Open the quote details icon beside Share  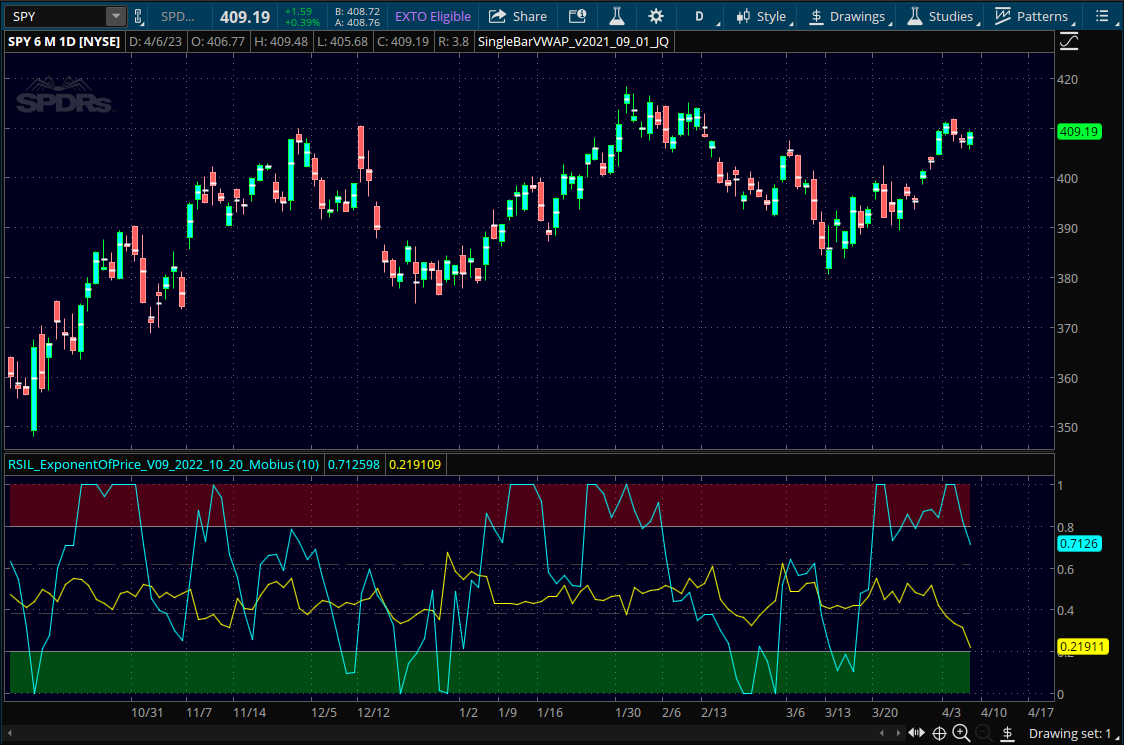pos(577,16)
